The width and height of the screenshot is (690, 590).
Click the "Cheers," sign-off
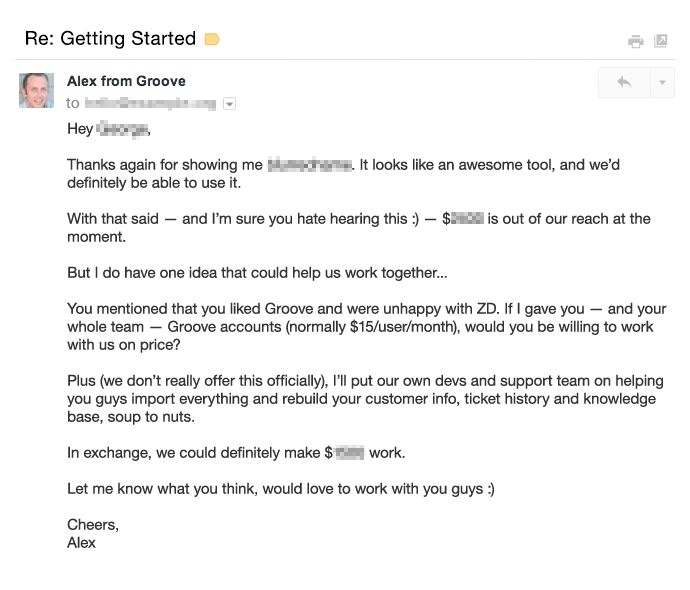click(92, 525)
